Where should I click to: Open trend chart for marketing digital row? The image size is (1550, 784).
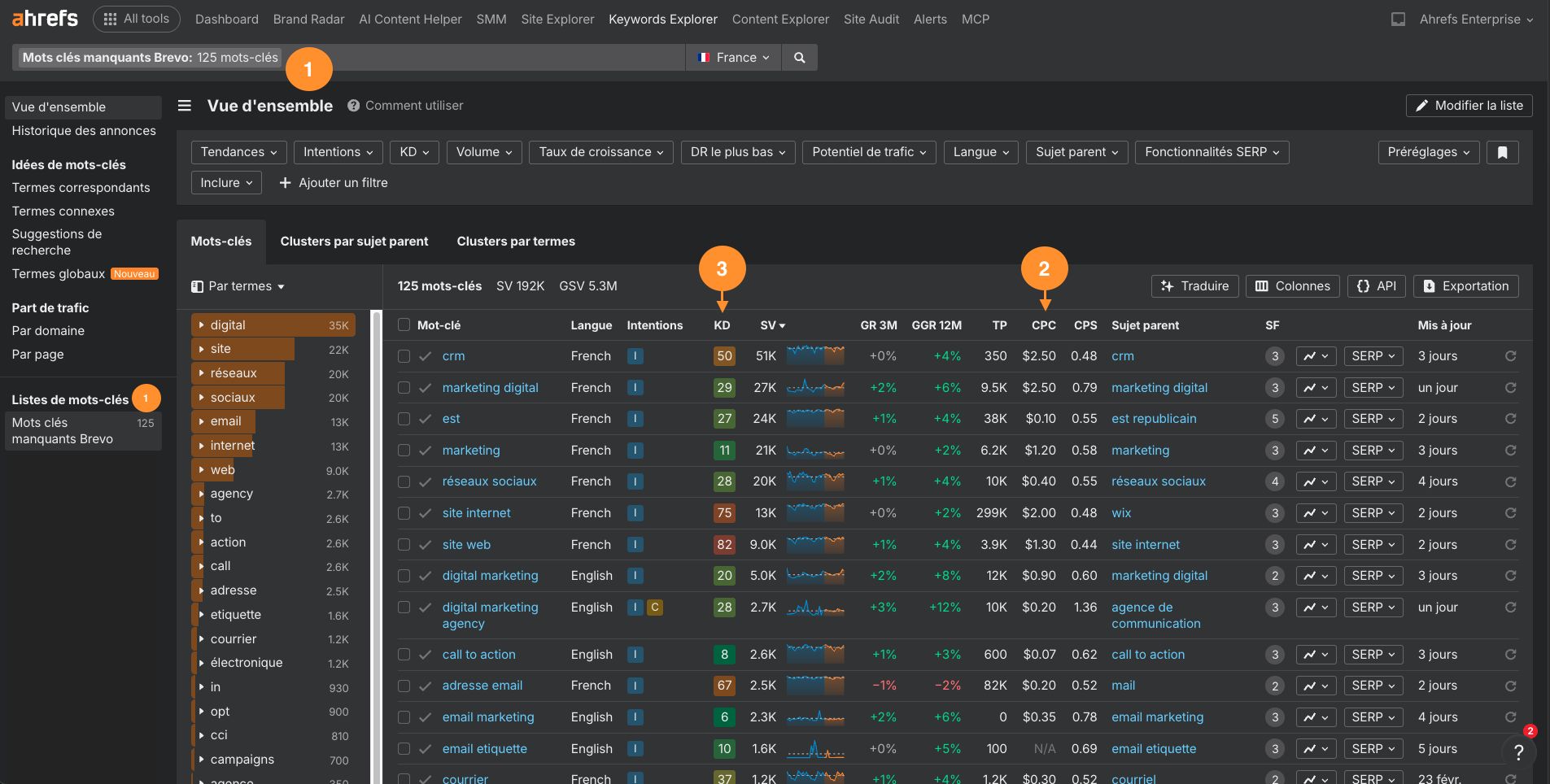1316,388
